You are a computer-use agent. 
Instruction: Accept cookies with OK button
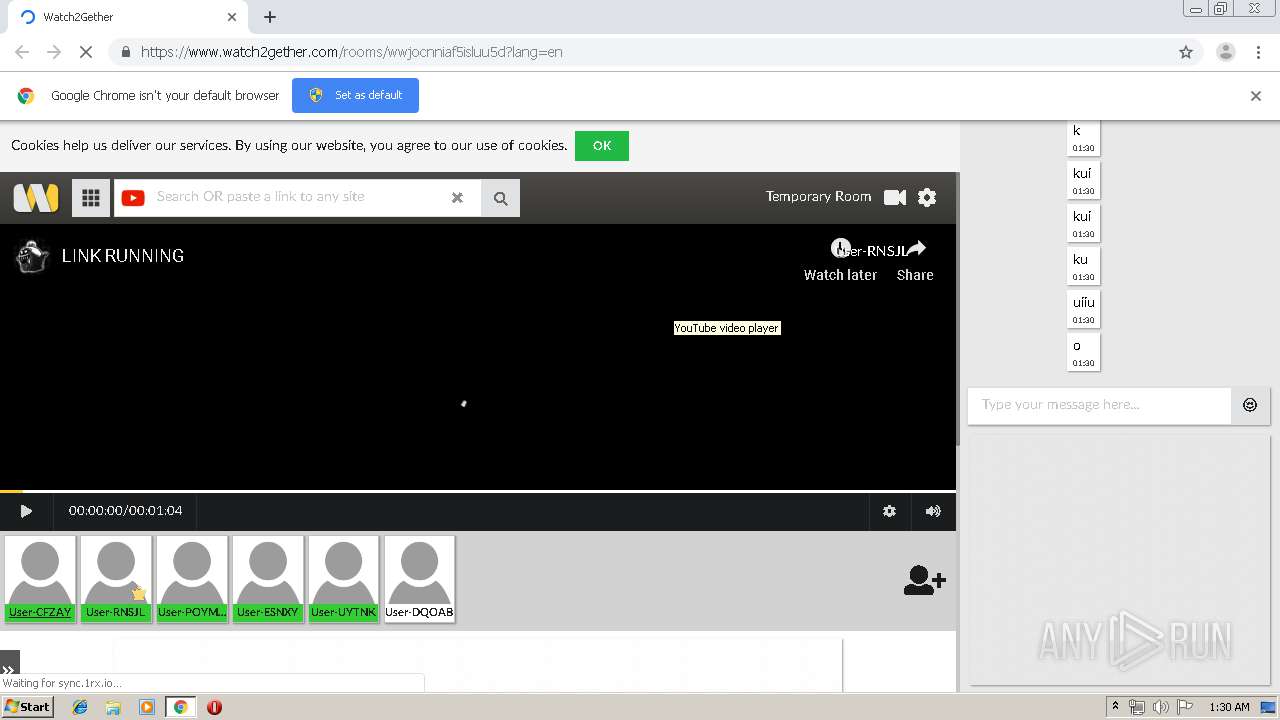tap(602, 146)
